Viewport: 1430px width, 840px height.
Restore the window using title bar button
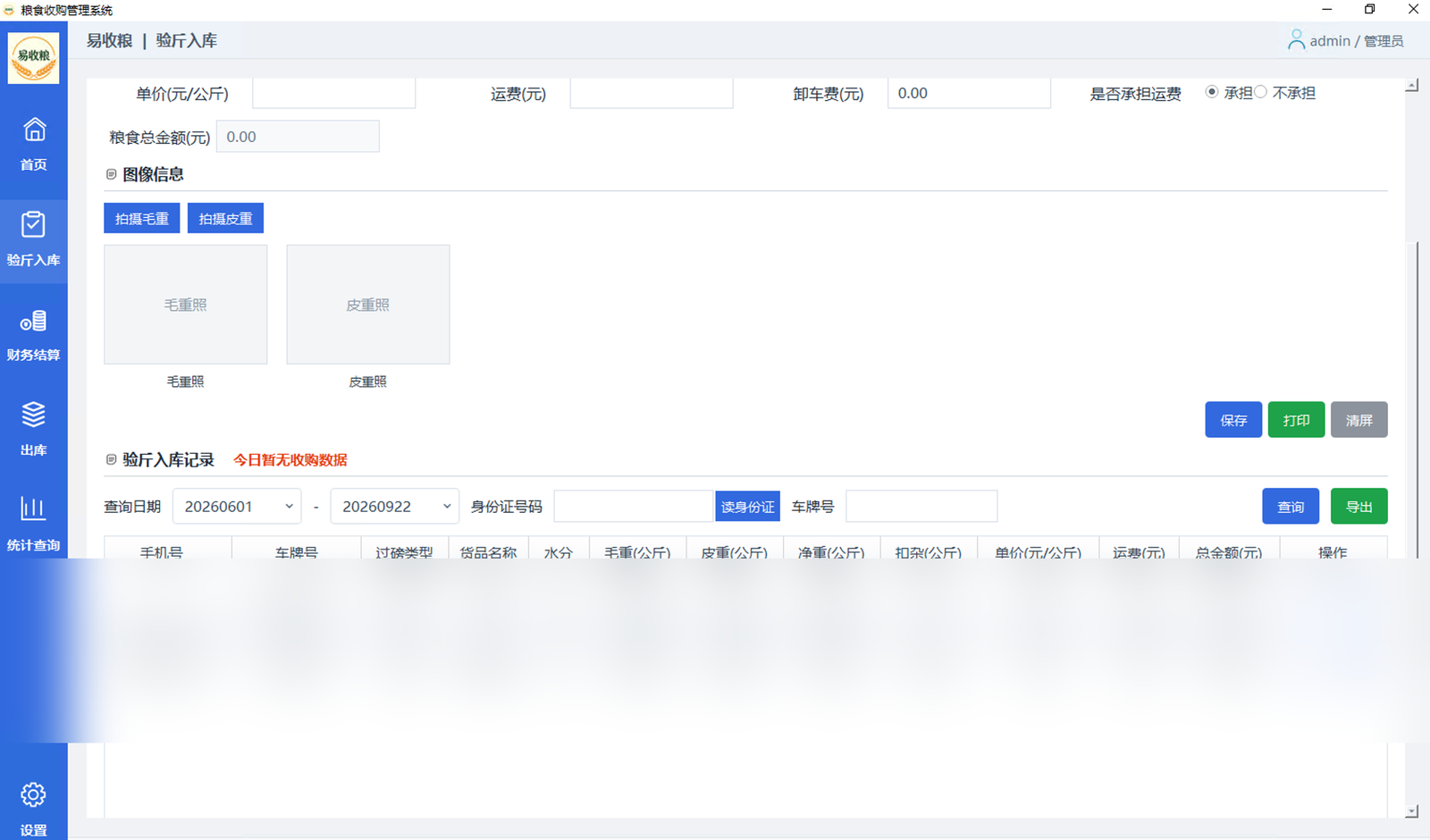1370,10
